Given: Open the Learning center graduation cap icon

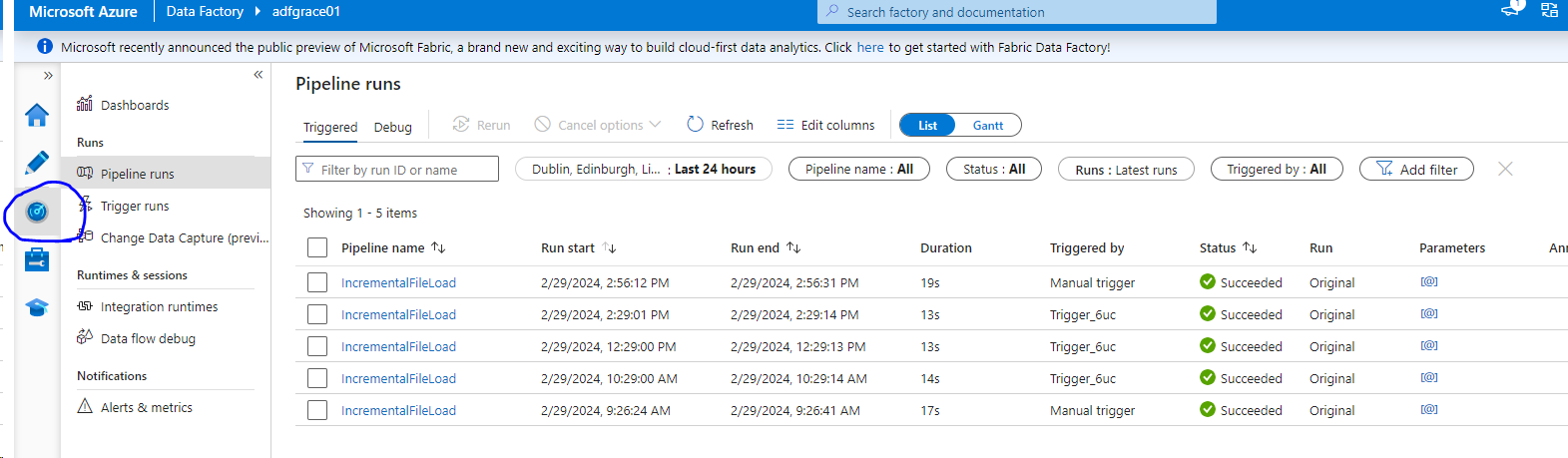Looking at the screenshot, I should point(37,307).
